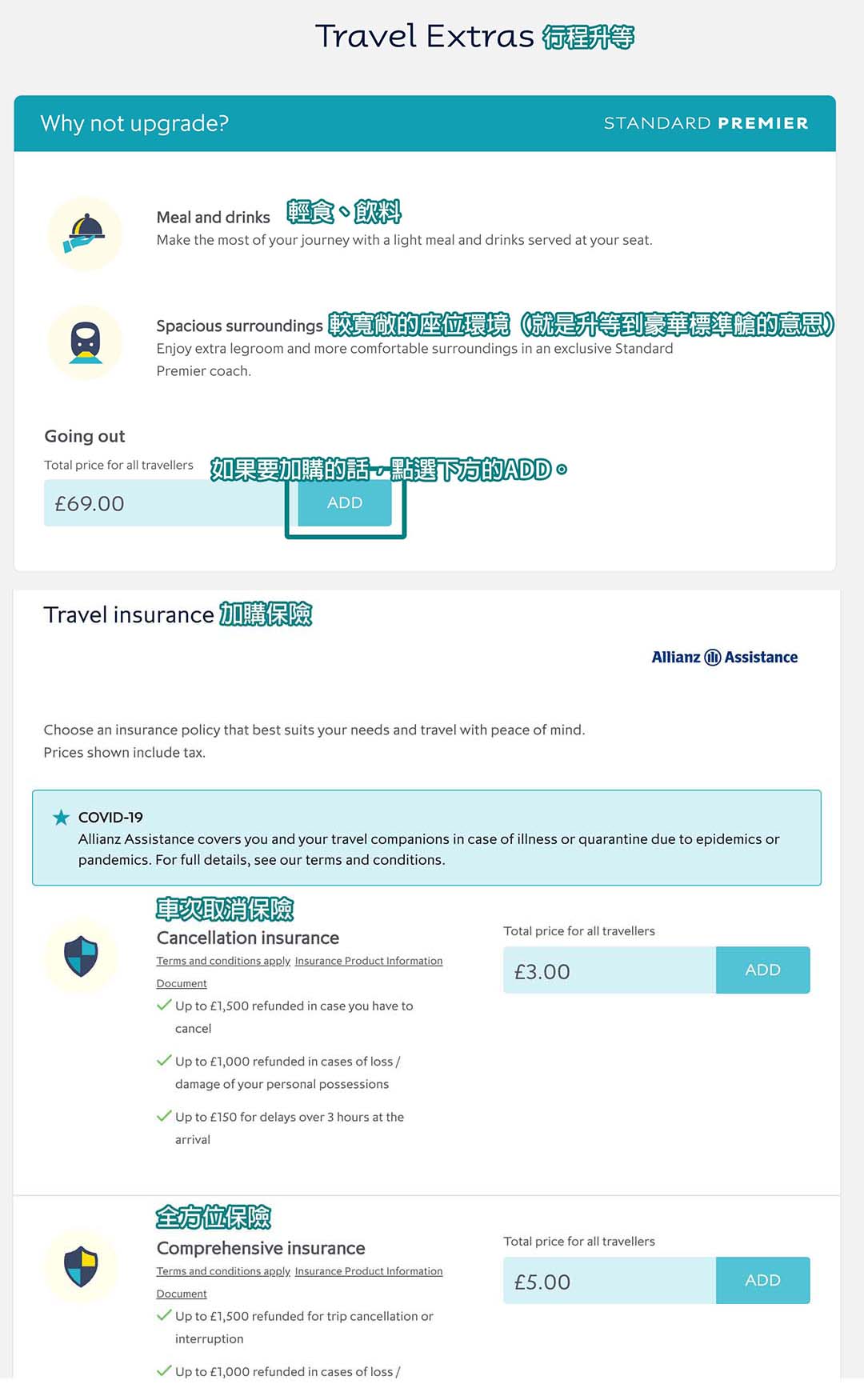
Task: Click the Cancellation insurance shield icon
Action: (x=81, y=956)
